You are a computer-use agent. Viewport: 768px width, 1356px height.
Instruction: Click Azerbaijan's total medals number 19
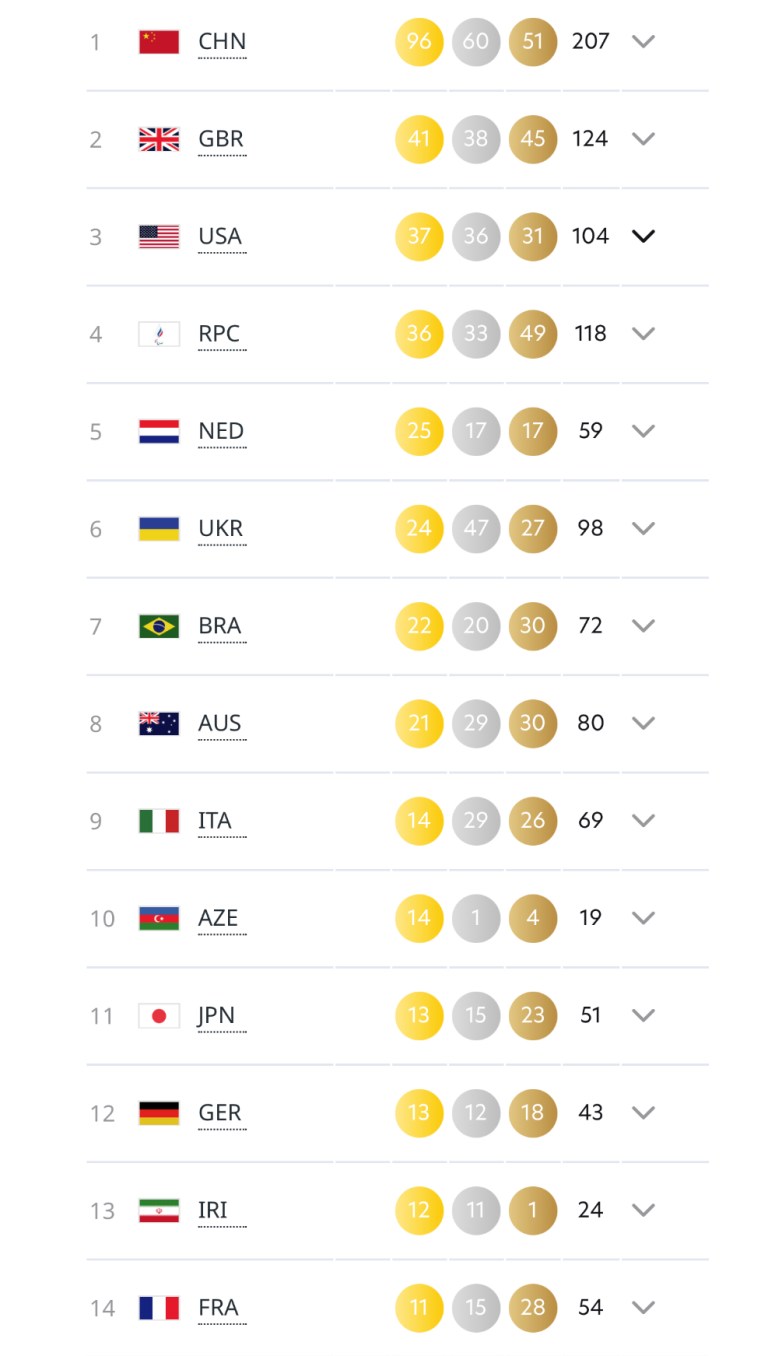click(x=590, y=918)
